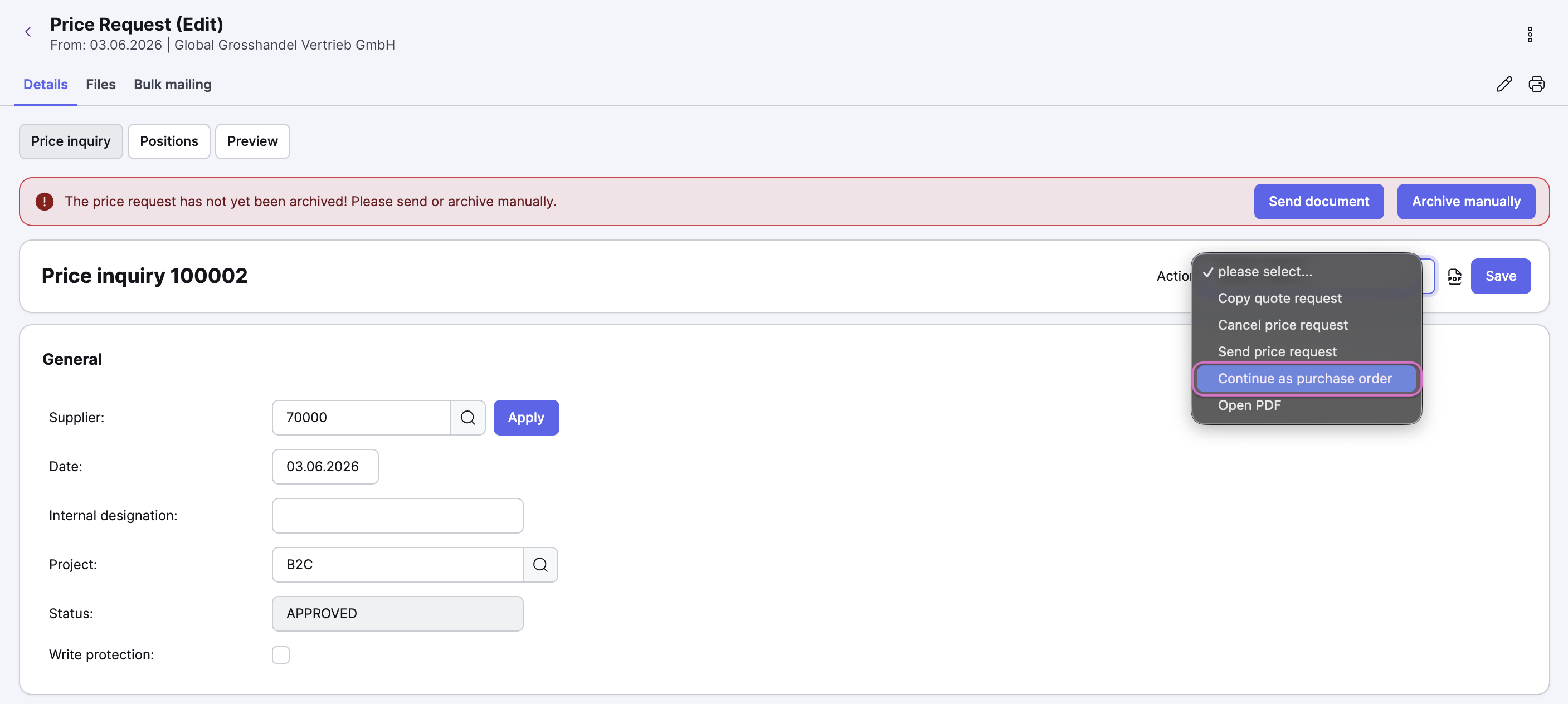Image resolution: width=1568 pixels, height=704 pixels.
Task: Show the Positions sub-tab
Action: [x=169, y=141]
